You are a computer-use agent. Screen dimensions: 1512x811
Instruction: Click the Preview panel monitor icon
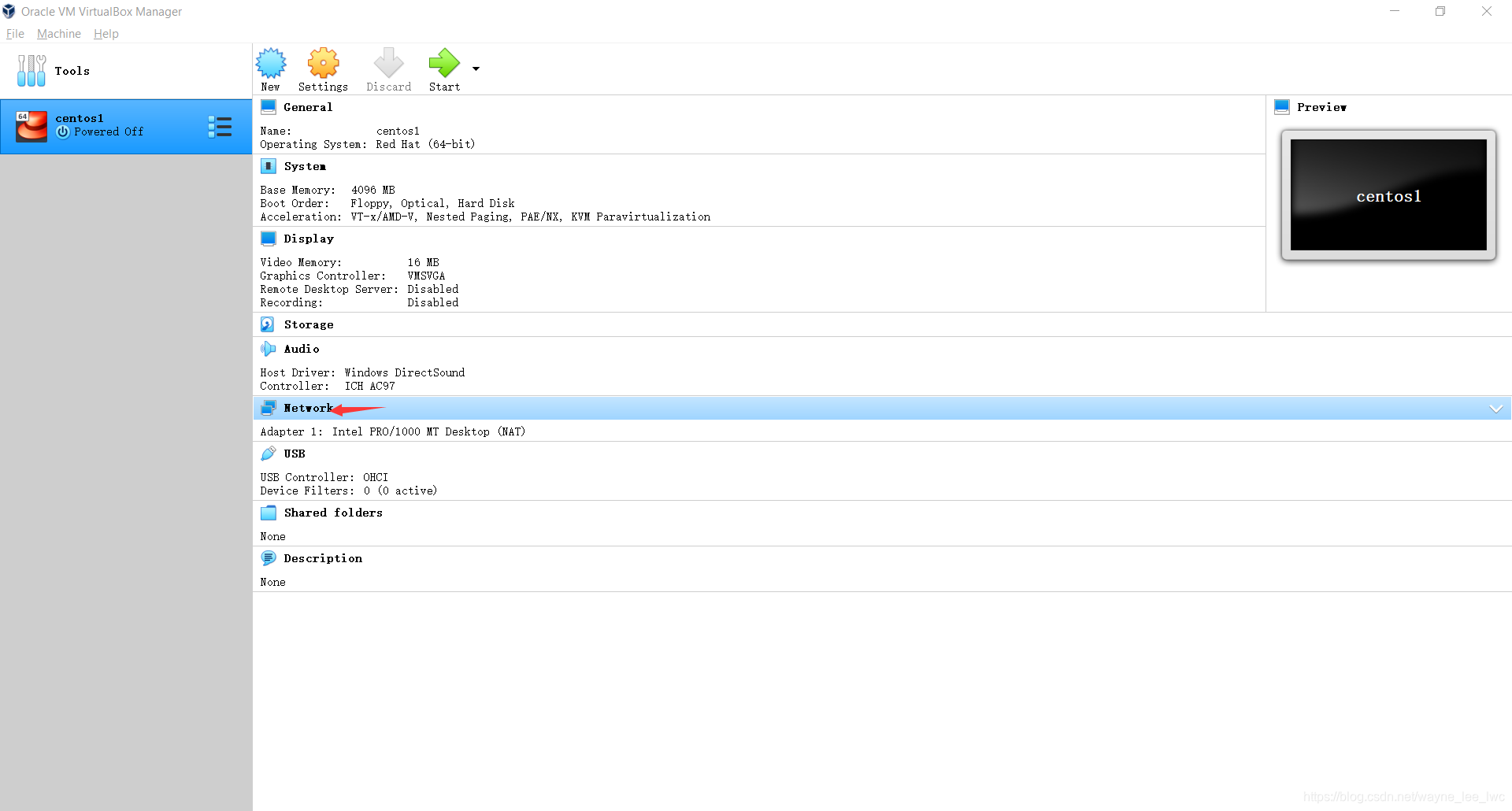coord(1282,107)
